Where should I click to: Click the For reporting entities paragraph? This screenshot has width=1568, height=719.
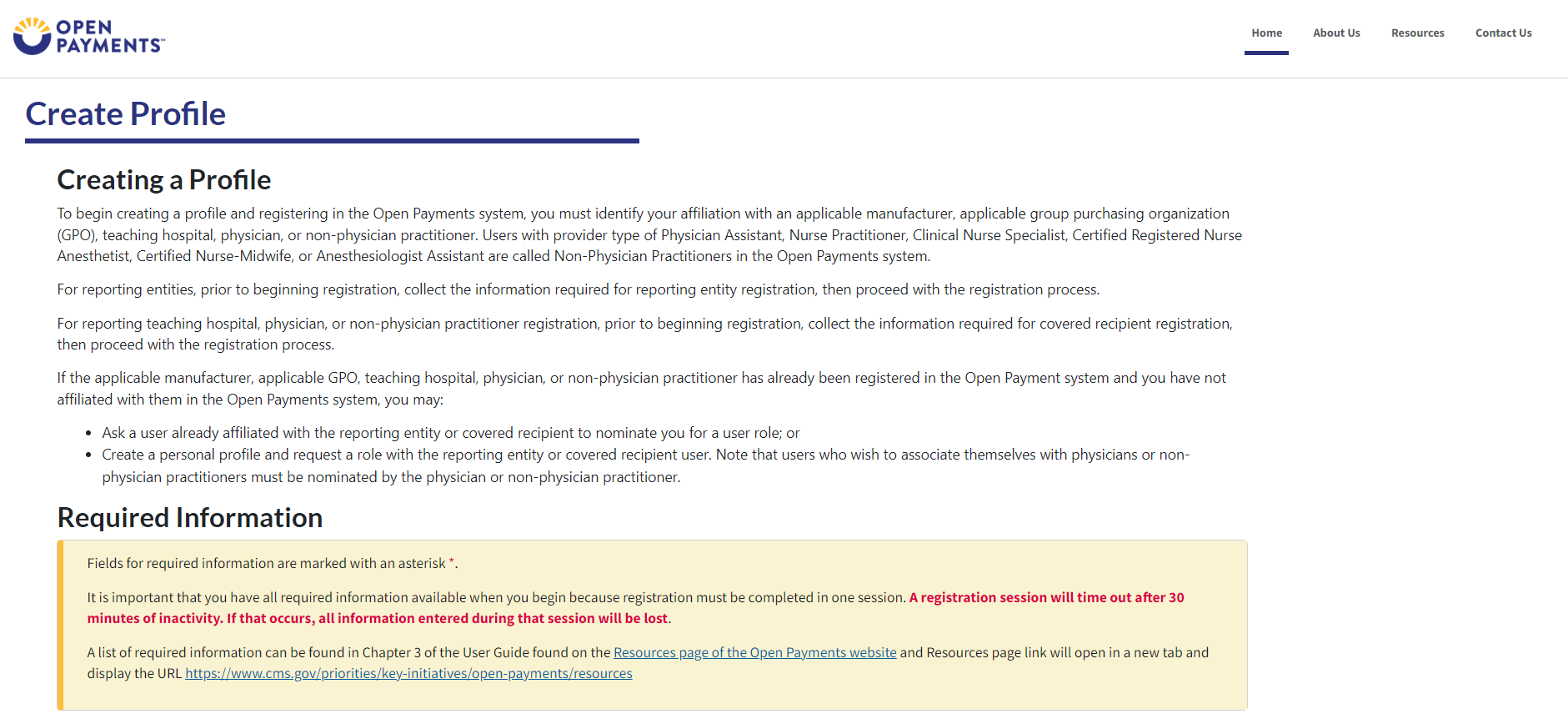point(578,289)
